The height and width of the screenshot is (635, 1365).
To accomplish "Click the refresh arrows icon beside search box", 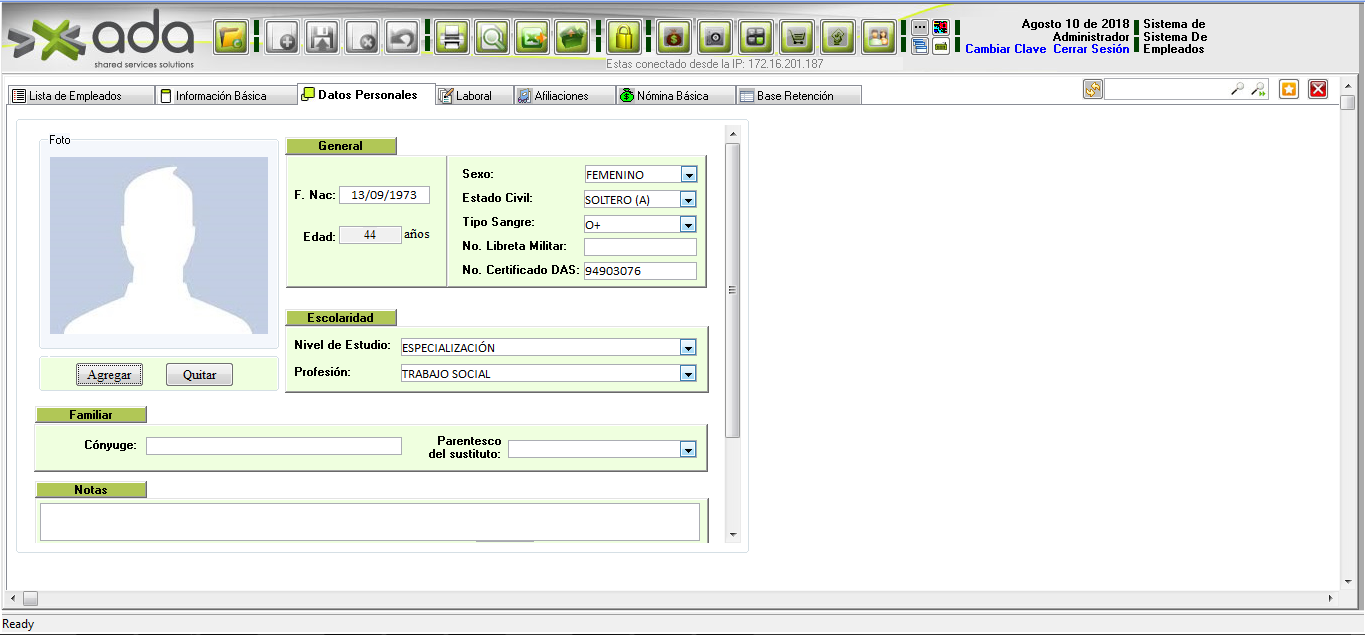I will (x=1092, y=89).
